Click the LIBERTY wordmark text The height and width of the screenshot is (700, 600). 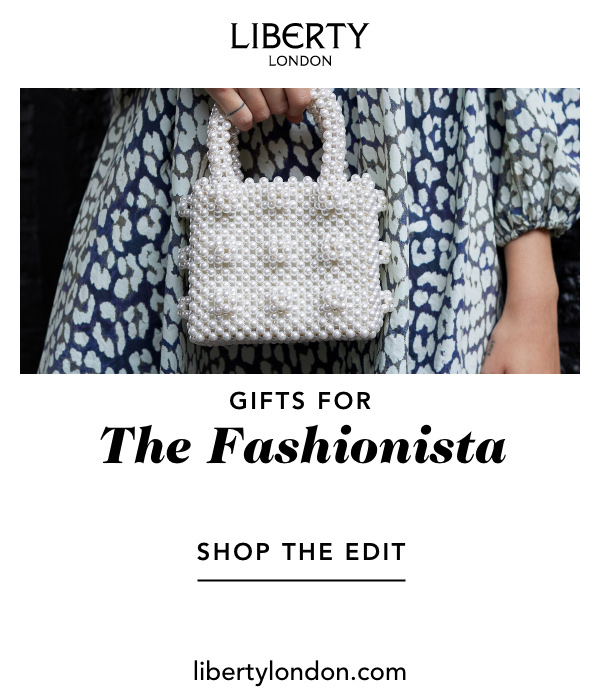(300, 36)
